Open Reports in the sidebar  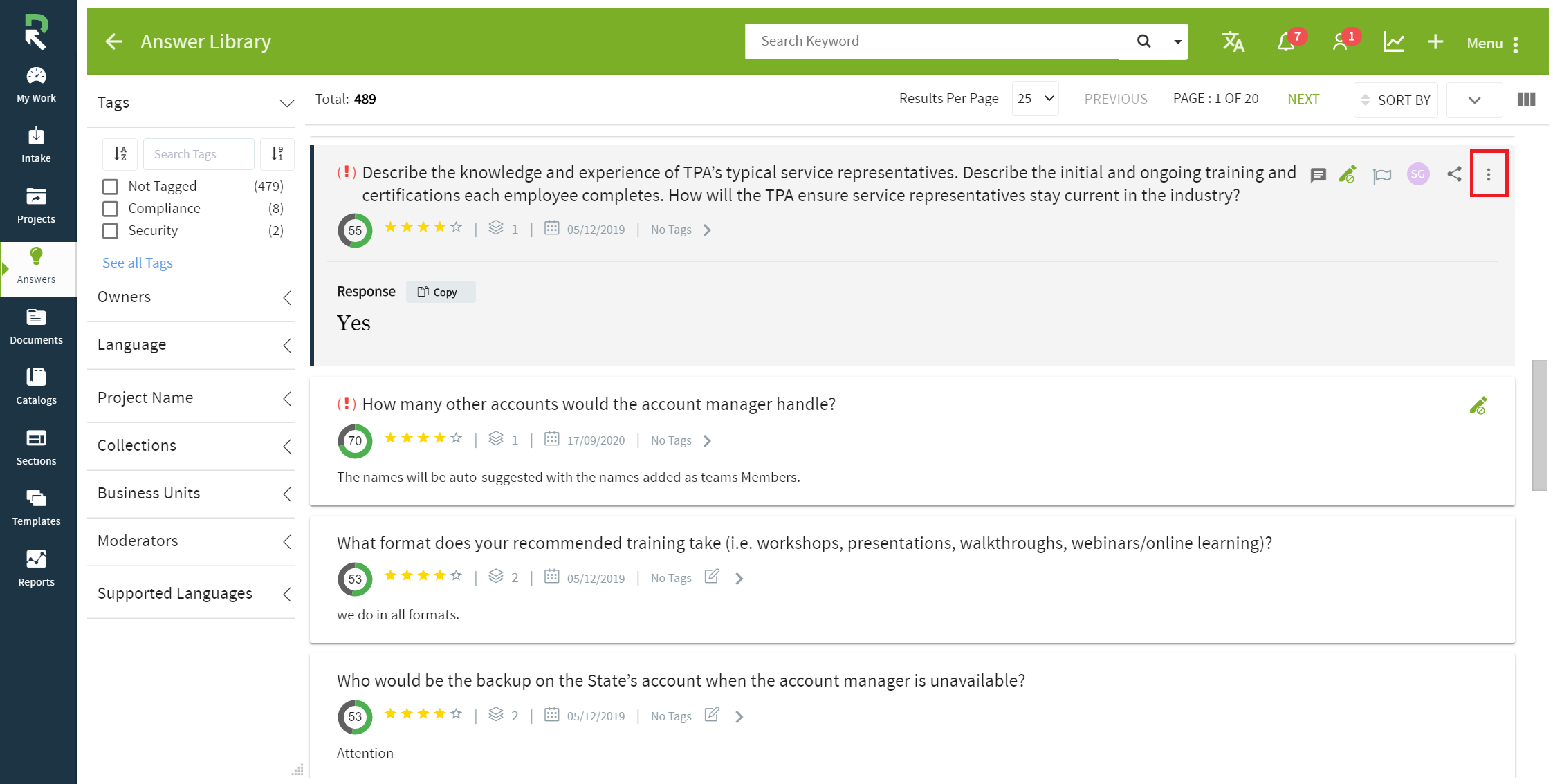click(x=37, y=569)
